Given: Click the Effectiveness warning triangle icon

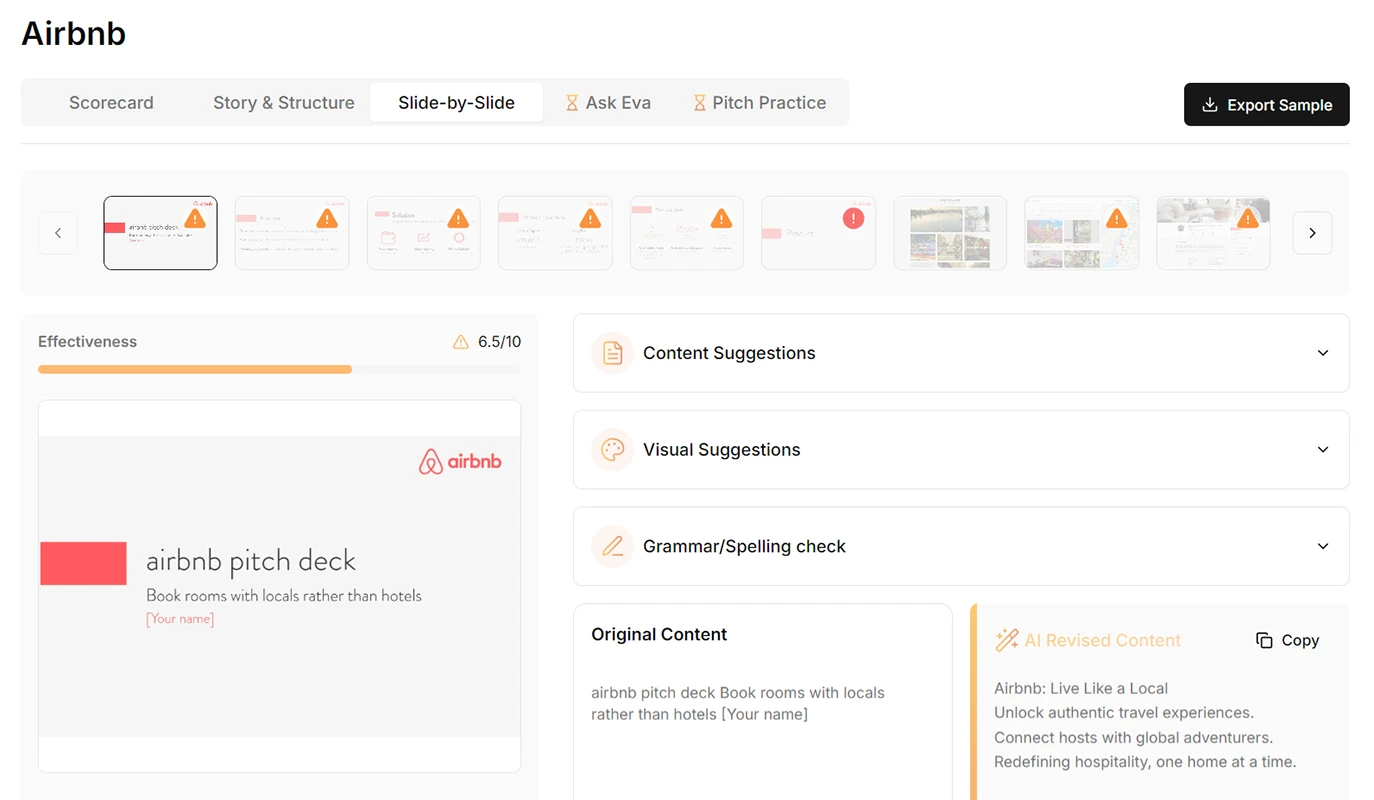Looking at the screenshot, I should point(460,342).
